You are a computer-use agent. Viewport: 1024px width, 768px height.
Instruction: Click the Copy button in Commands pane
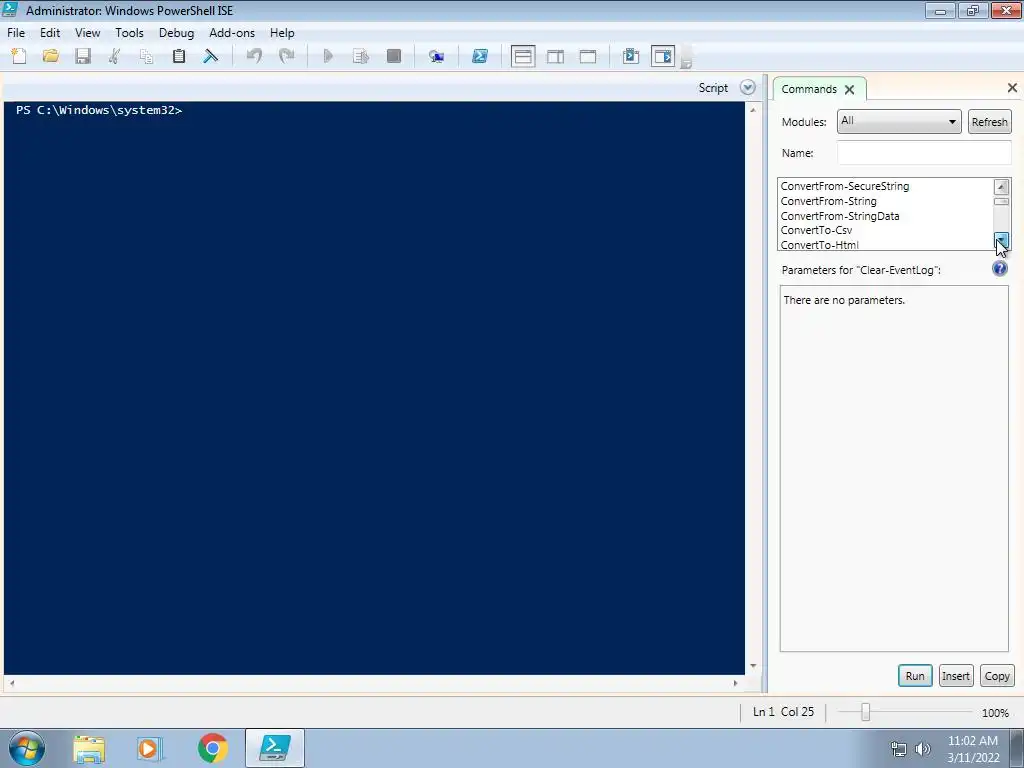point(997,676)
